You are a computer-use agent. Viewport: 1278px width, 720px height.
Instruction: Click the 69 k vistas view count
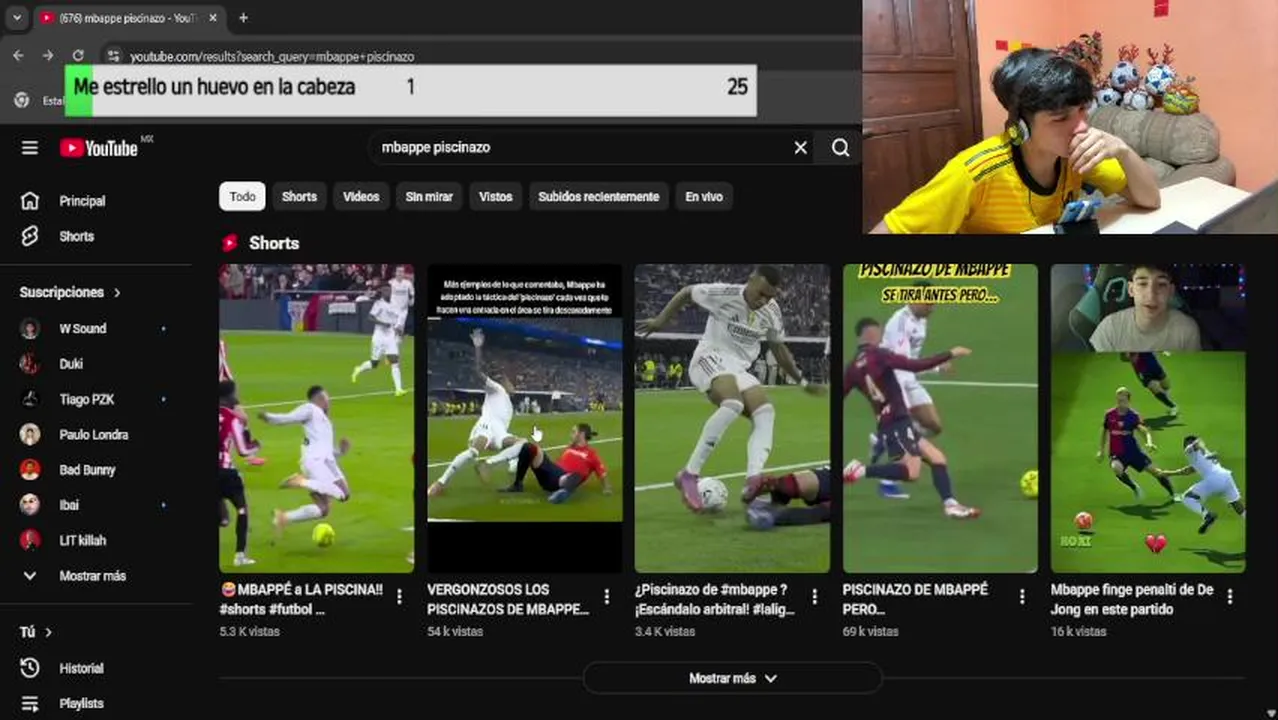[871, 632]
